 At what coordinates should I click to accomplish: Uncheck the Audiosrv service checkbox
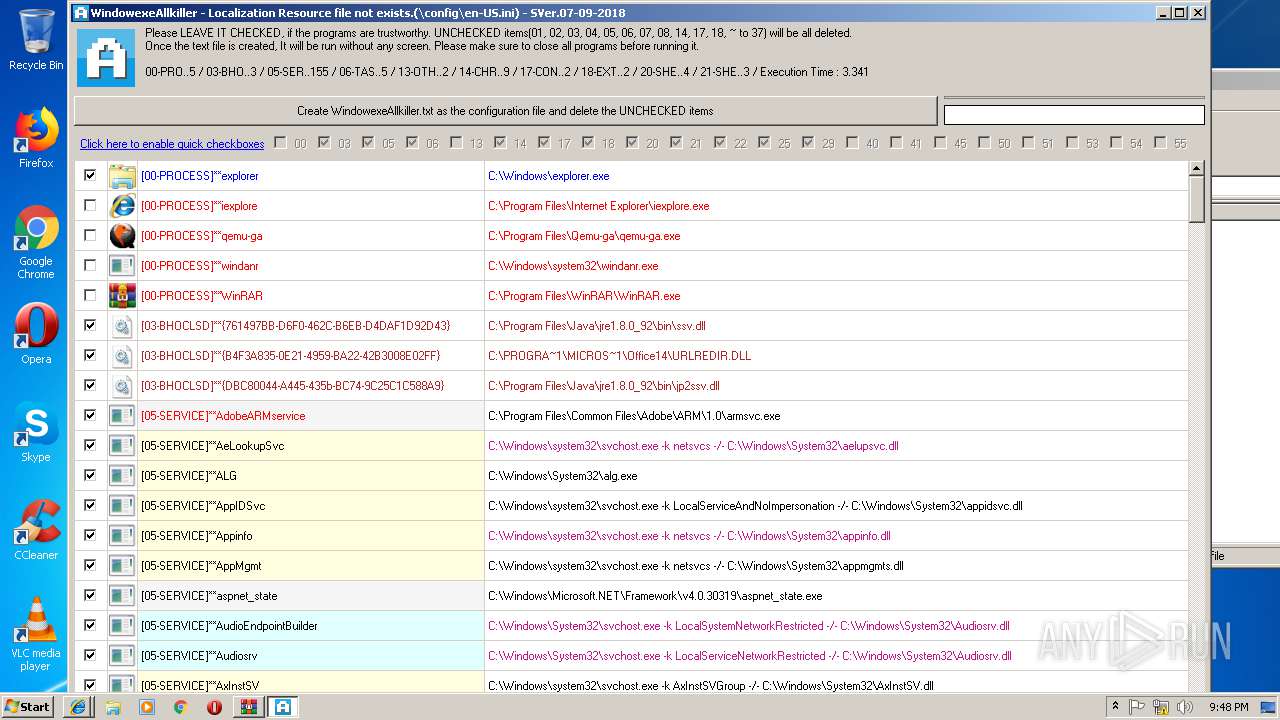point(90,655)
